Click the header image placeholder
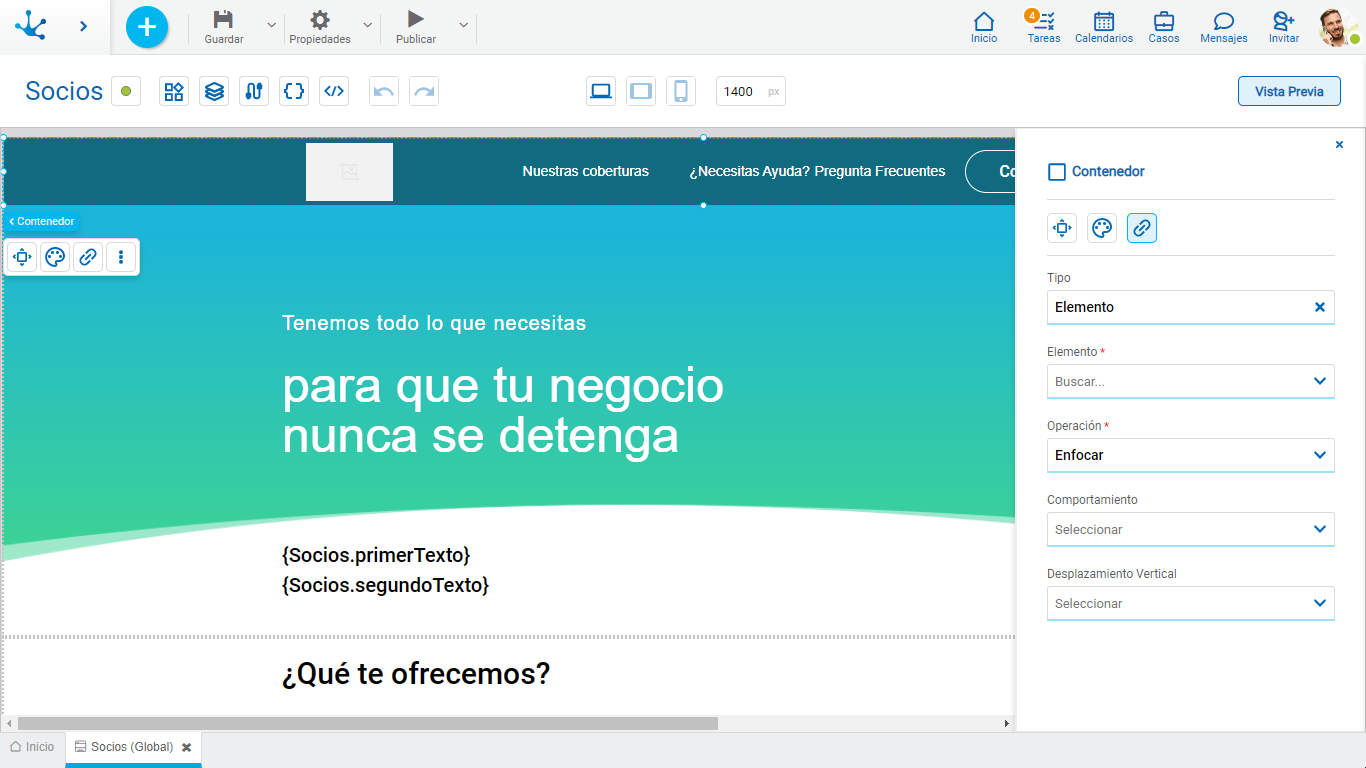 [349, 172]
